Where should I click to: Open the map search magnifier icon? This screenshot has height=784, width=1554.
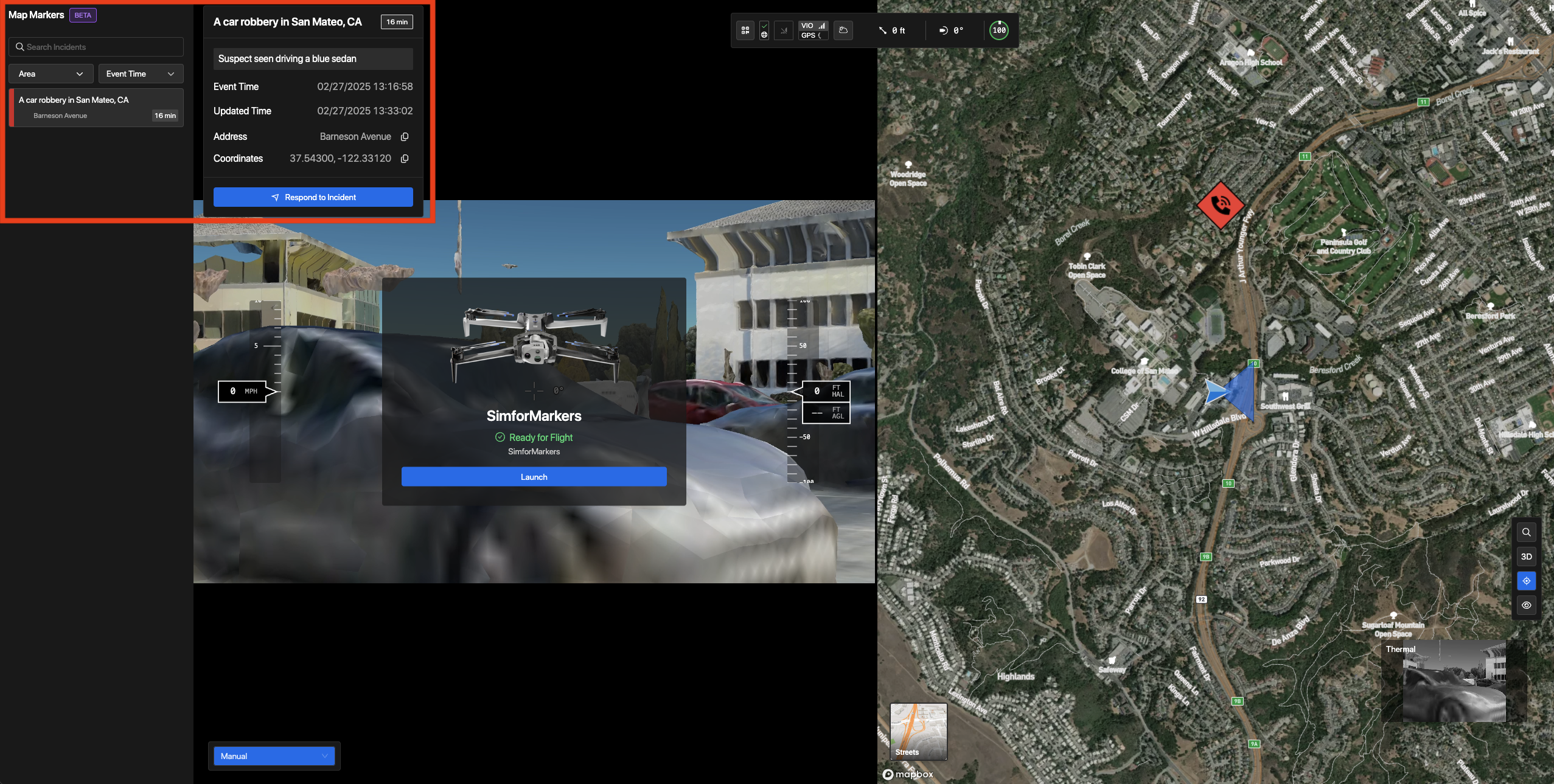(1526, 532)
